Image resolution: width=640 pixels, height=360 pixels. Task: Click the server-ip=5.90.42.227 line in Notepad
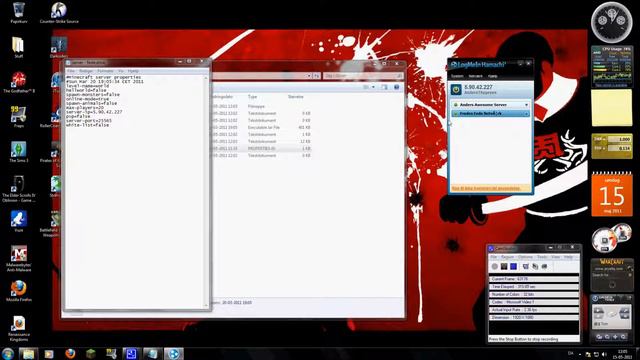click(94, 112)
